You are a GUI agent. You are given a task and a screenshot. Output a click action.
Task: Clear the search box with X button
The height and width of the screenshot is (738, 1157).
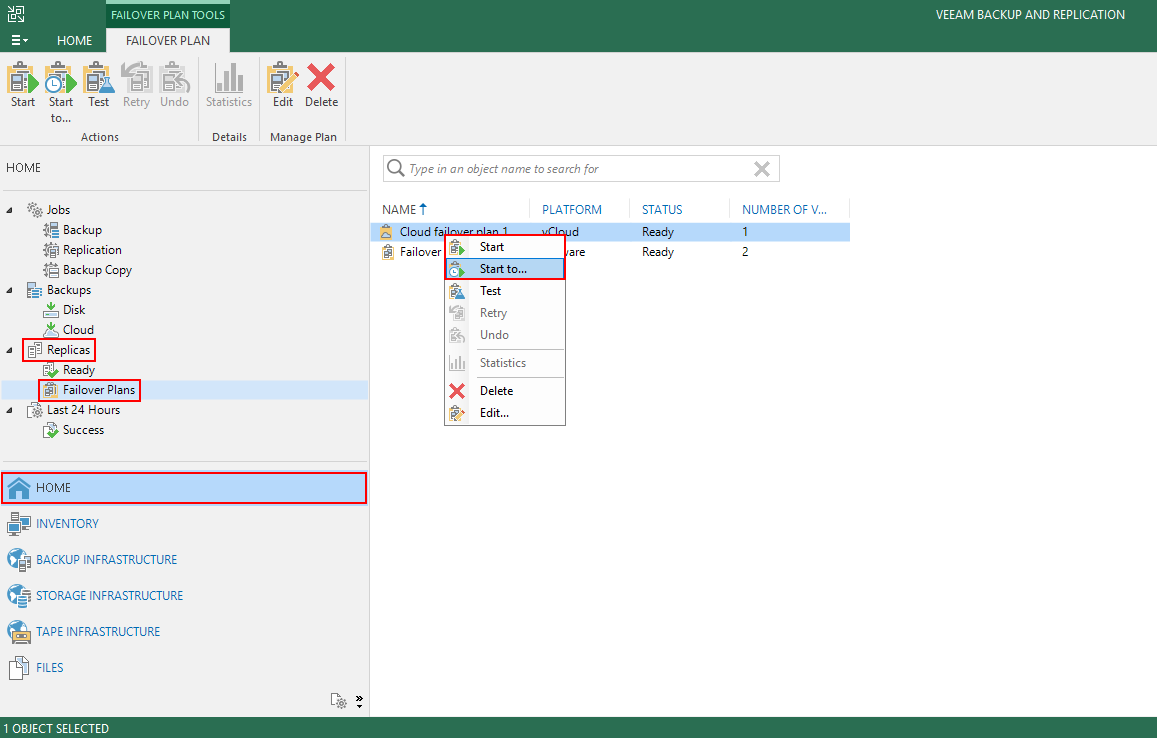click(x=761, y=169)
